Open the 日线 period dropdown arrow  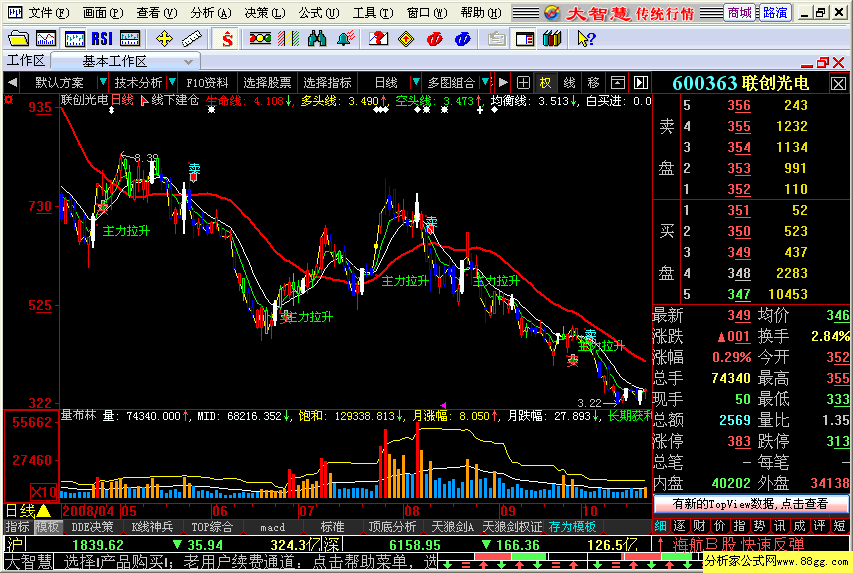click(x=416, y=82)
